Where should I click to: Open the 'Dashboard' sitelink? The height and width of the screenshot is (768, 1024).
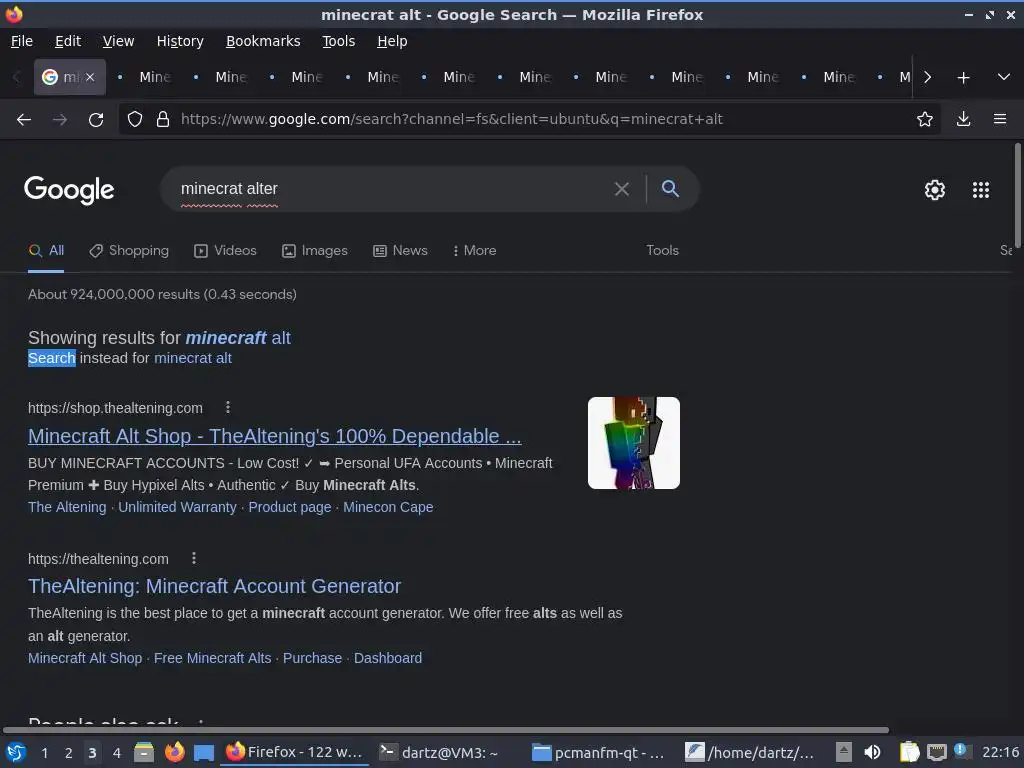click(x=388, y=658)
